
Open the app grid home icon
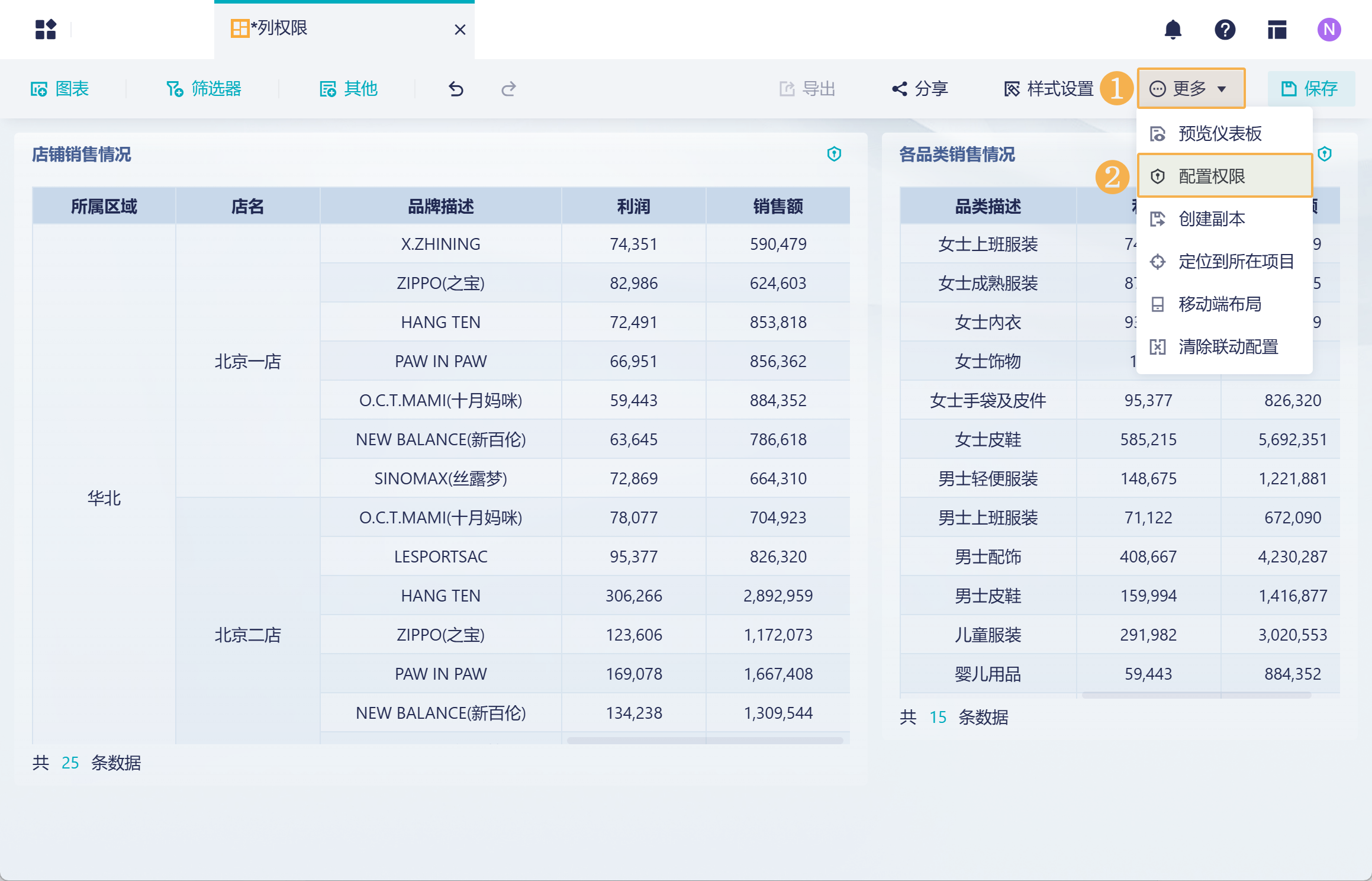[x=46, y=30]
